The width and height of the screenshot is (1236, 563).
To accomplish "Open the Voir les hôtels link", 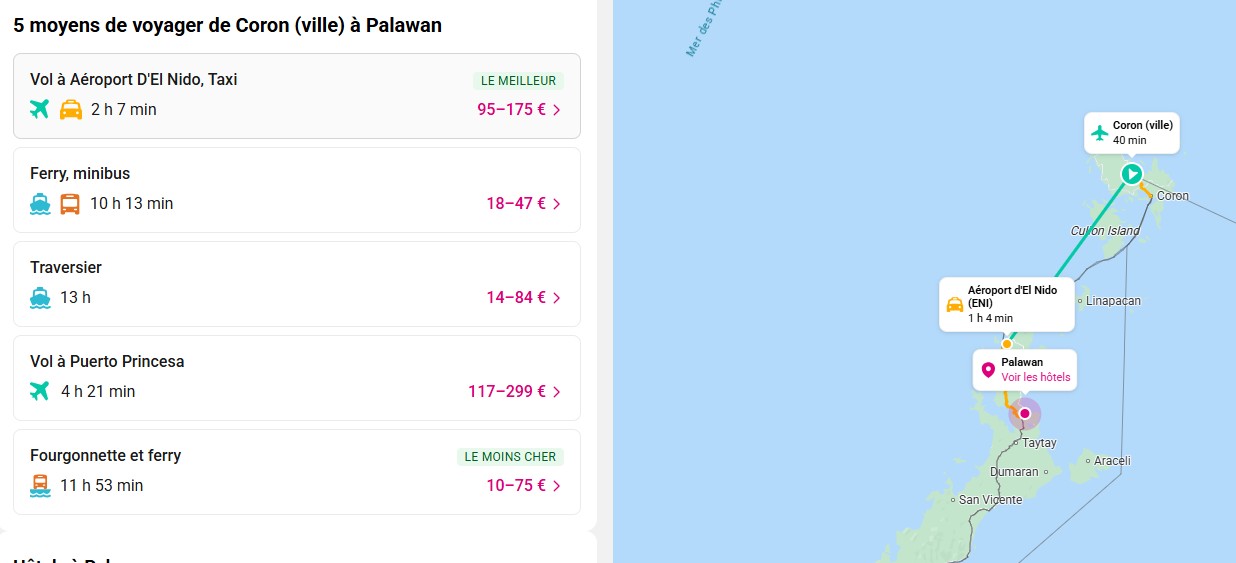I will [x=1036, y=377].
